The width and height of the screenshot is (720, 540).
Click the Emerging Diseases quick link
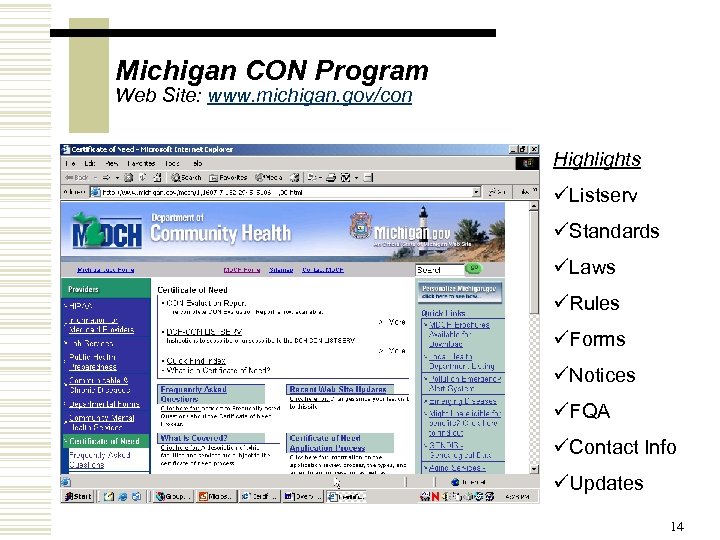pyautogui.click(x=462, y=401)
